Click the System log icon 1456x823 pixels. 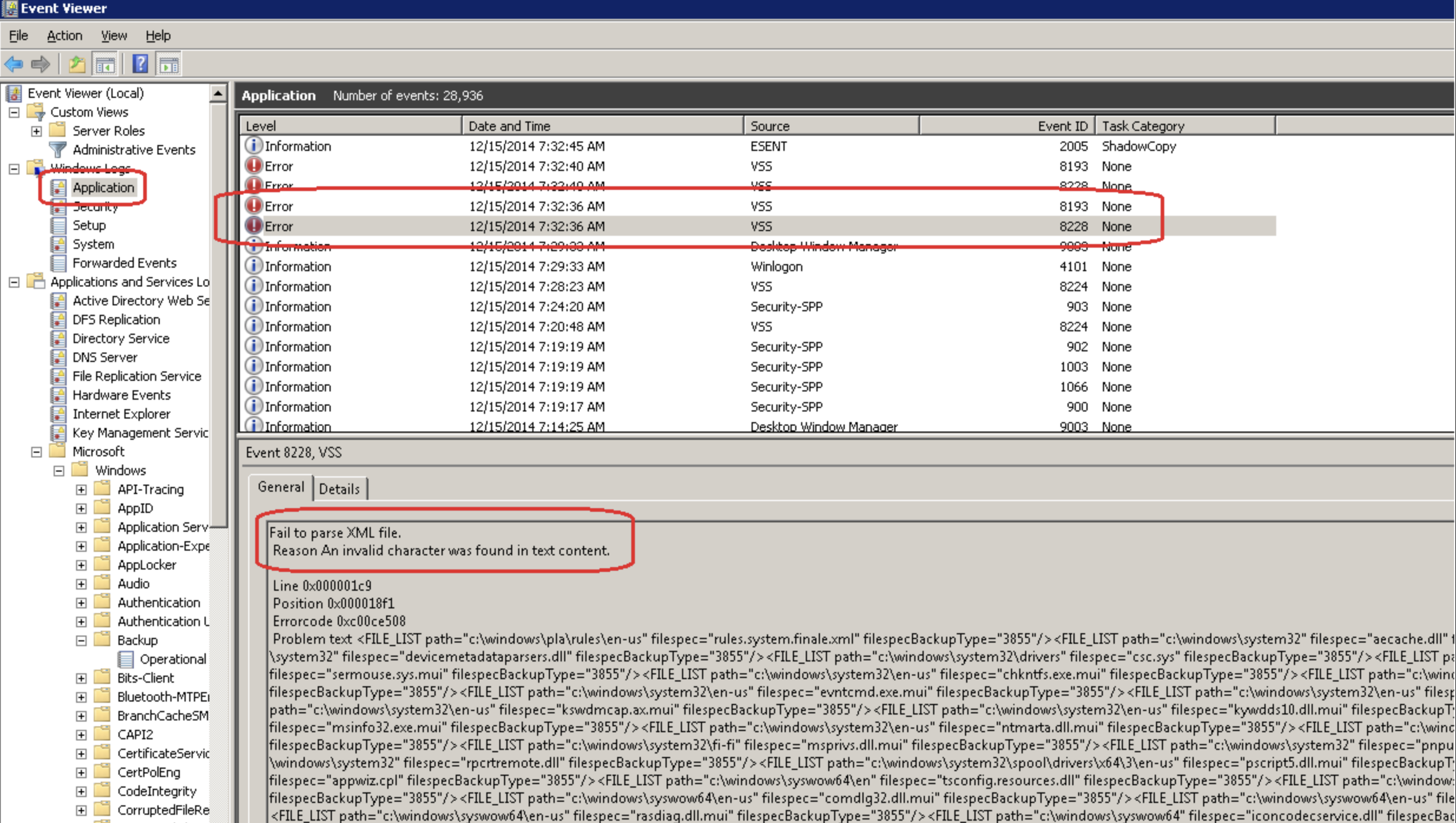click(x=58, y=244)
